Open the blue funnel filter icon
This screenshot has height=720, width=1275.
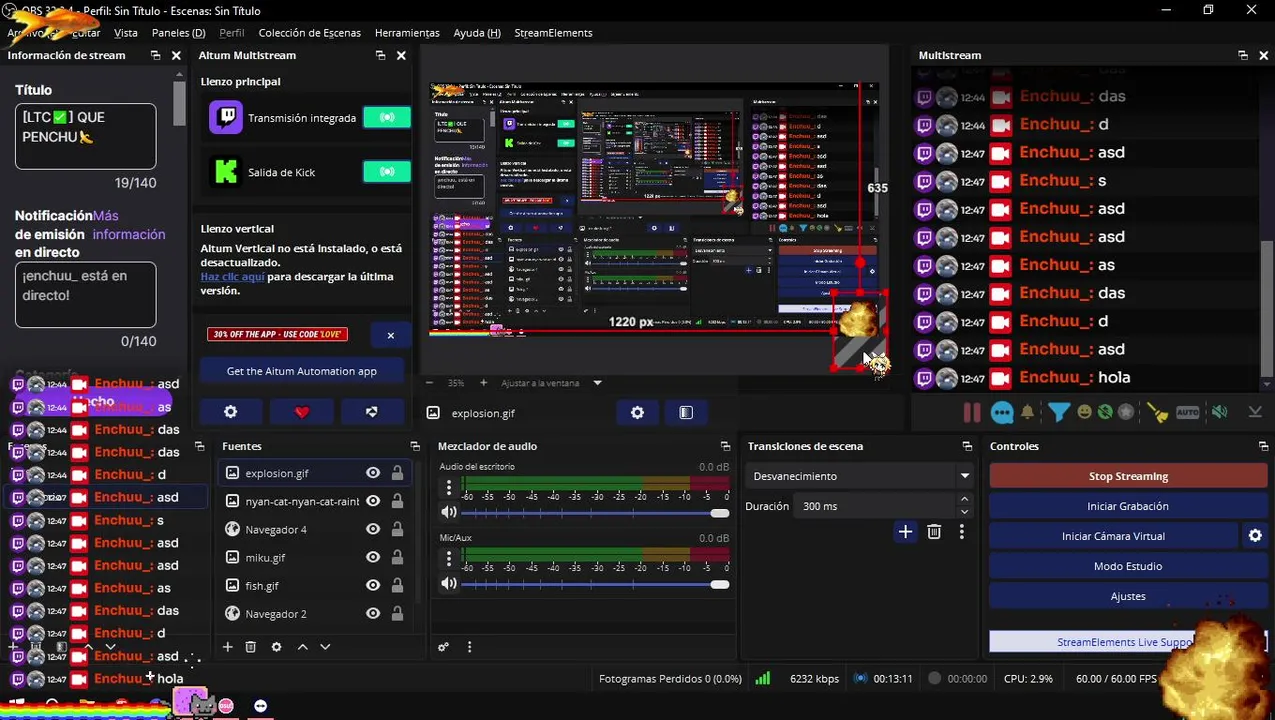1058,412
